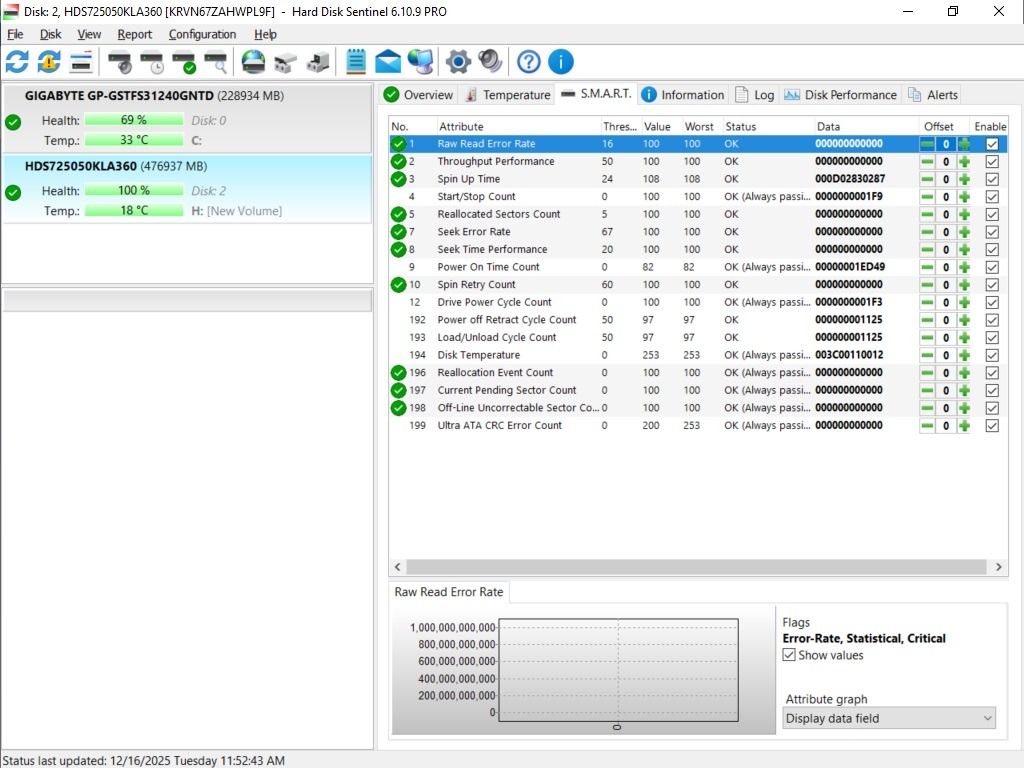Uncheck Enable for Raw Read Error Rate
Screen dimensions: 1024x768
click(x=992, y=144)
